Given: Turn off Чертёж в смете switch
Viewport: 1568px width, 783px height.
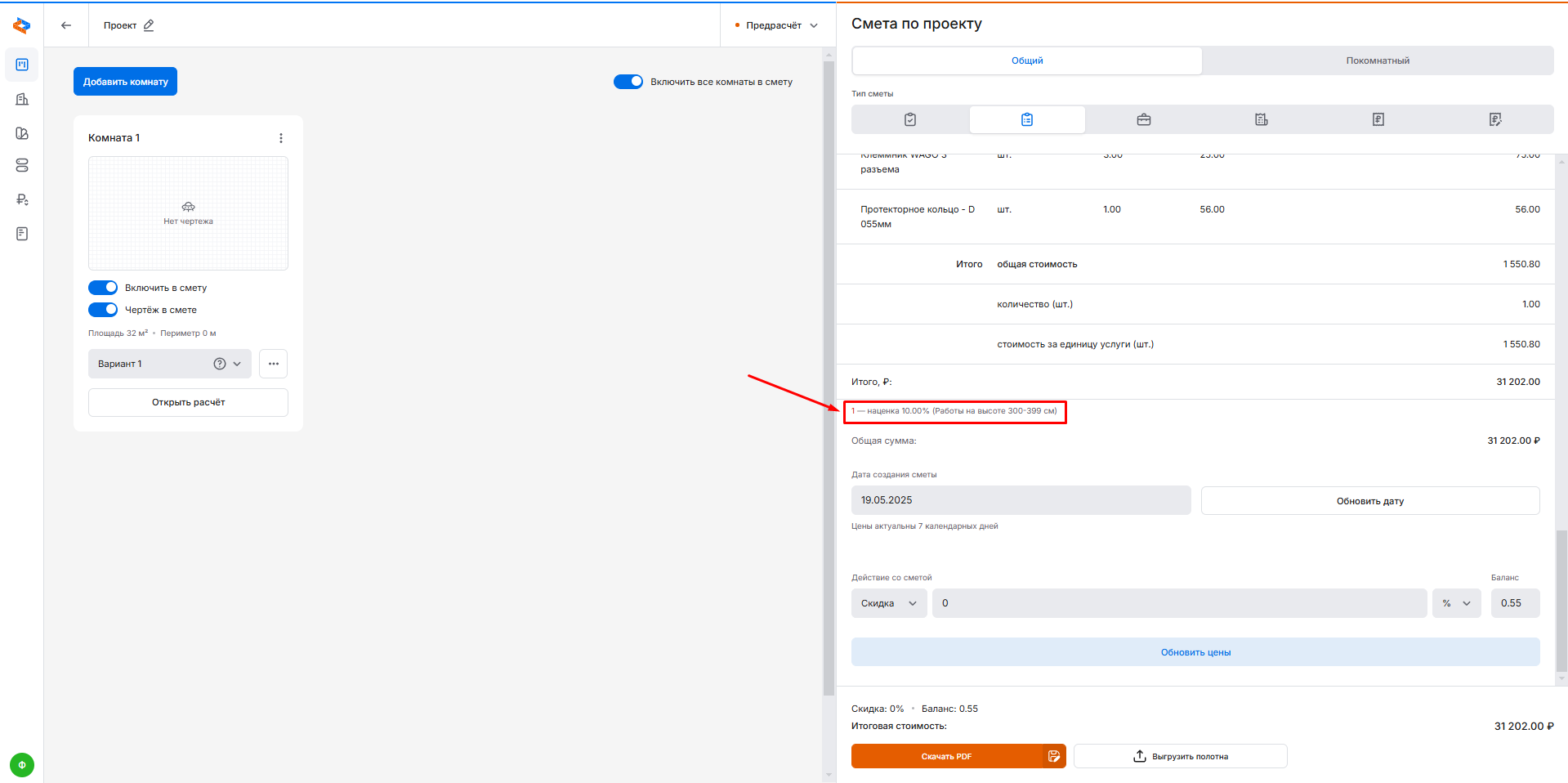Looking at the screenshot, I should (103, 310).
